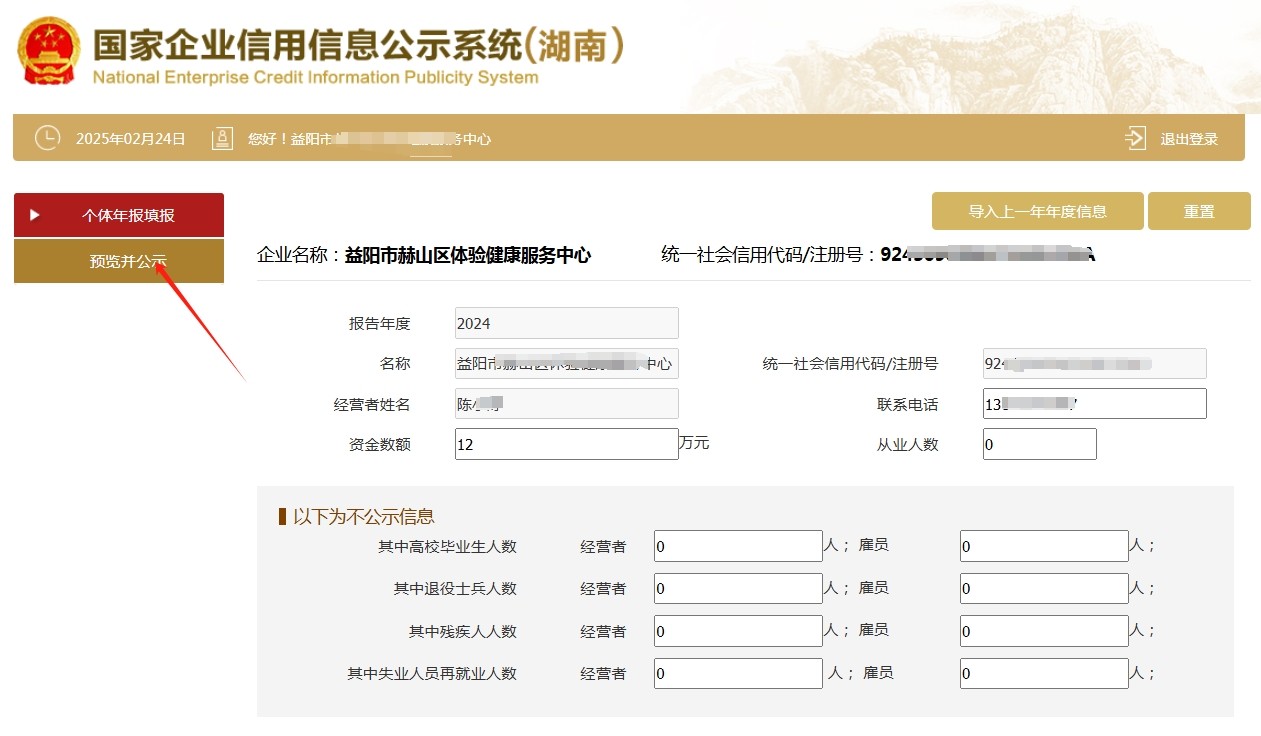This screenshot has height=736, width=1261.
Task: Focus 退役士兵 雇员 count field
Action: pyautogui.click(x=1044, y=588)
